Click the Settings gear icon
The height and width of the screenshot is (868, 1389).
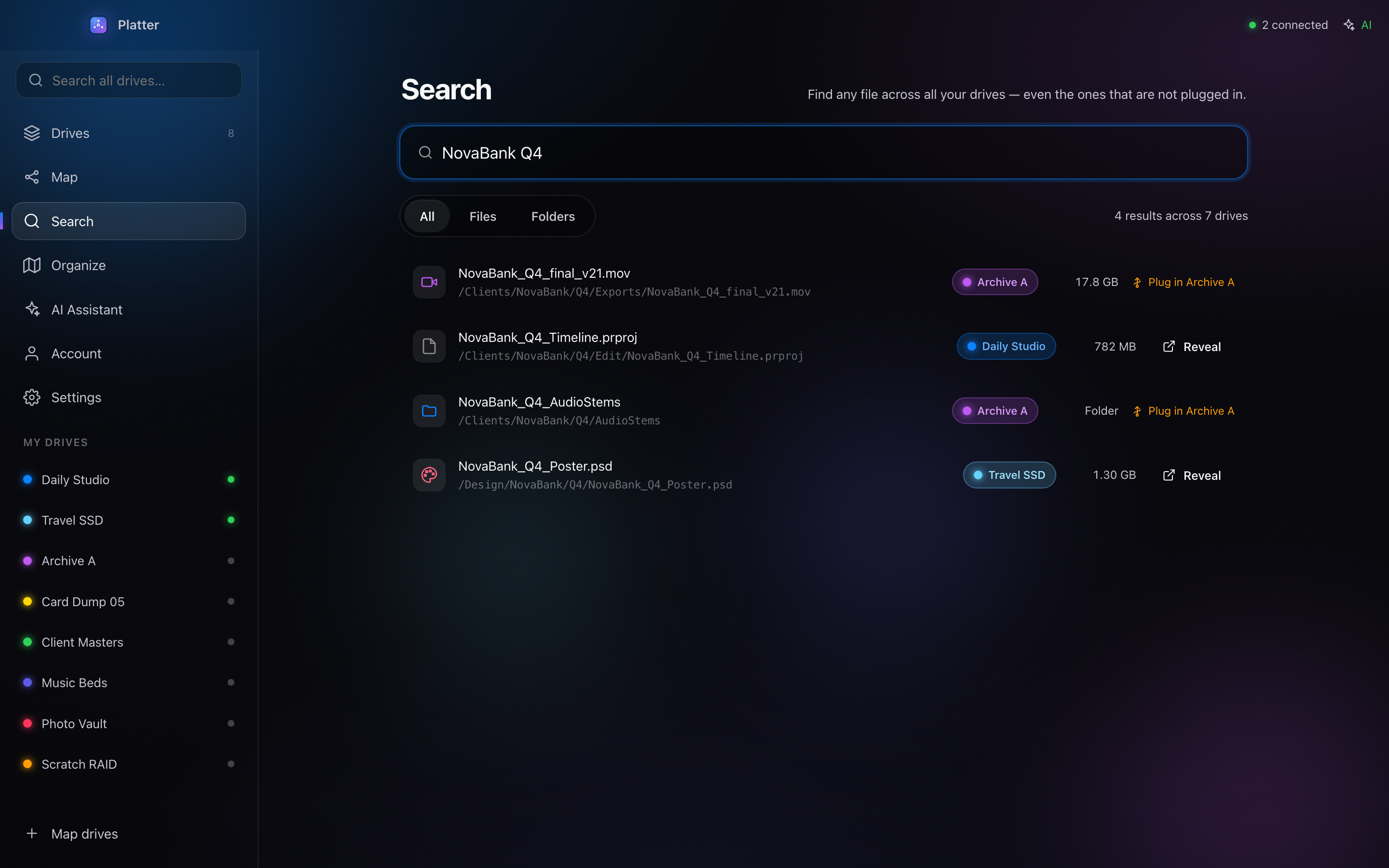pyautogui.click(x=31, y=397)
